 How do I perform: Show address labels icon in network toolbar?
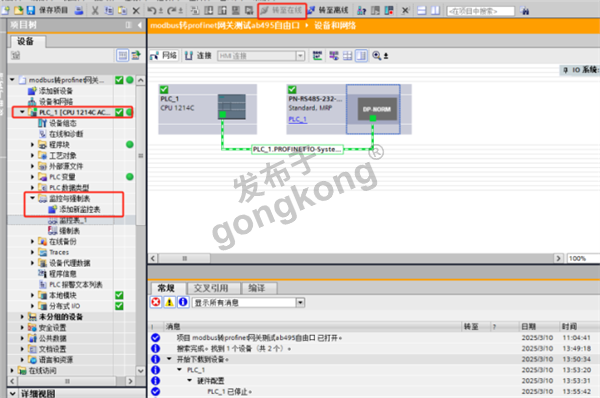click(334, 56)
